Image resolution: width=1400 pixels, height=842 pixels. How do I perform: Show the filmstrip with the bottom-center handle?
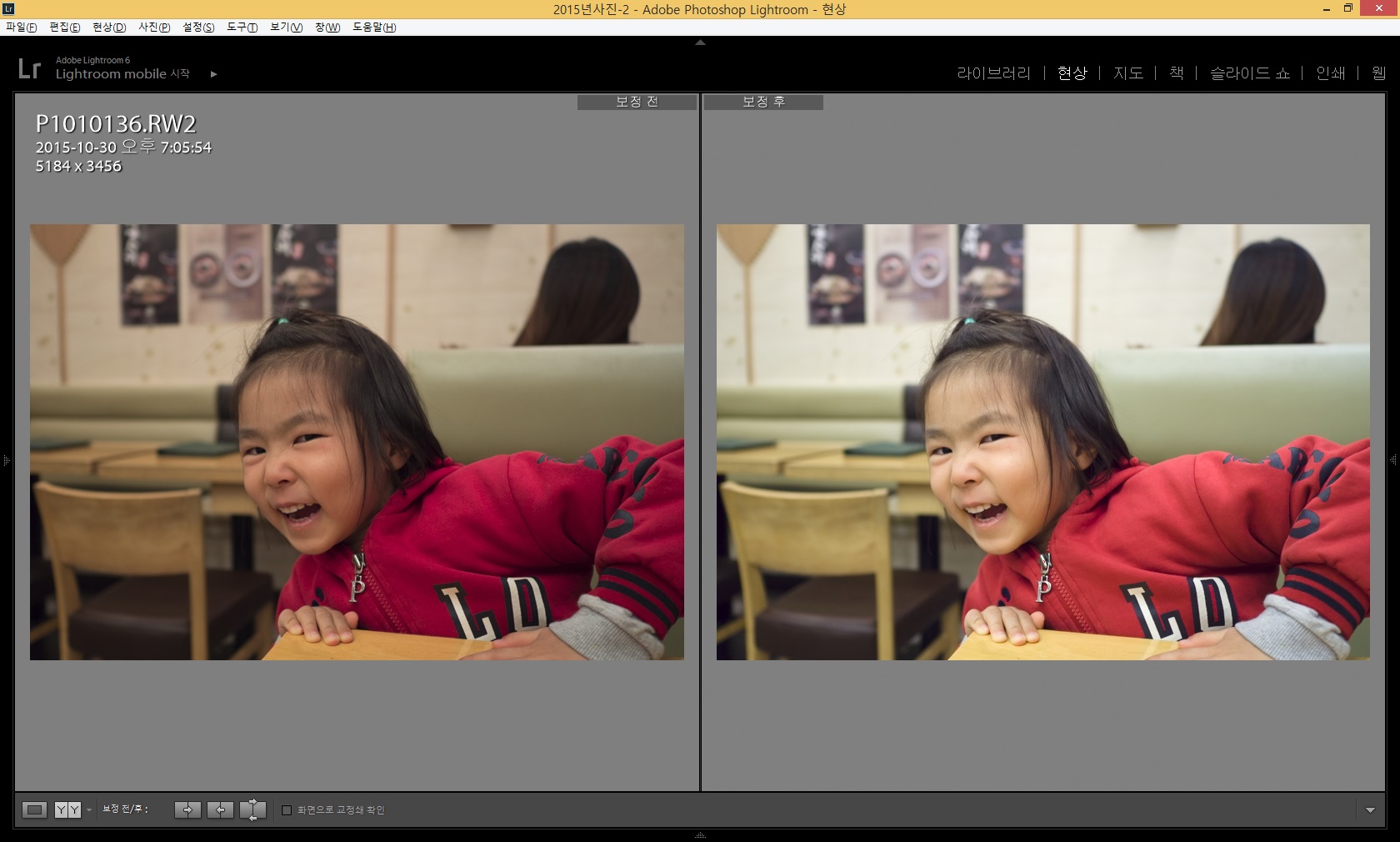coord(700,835)
